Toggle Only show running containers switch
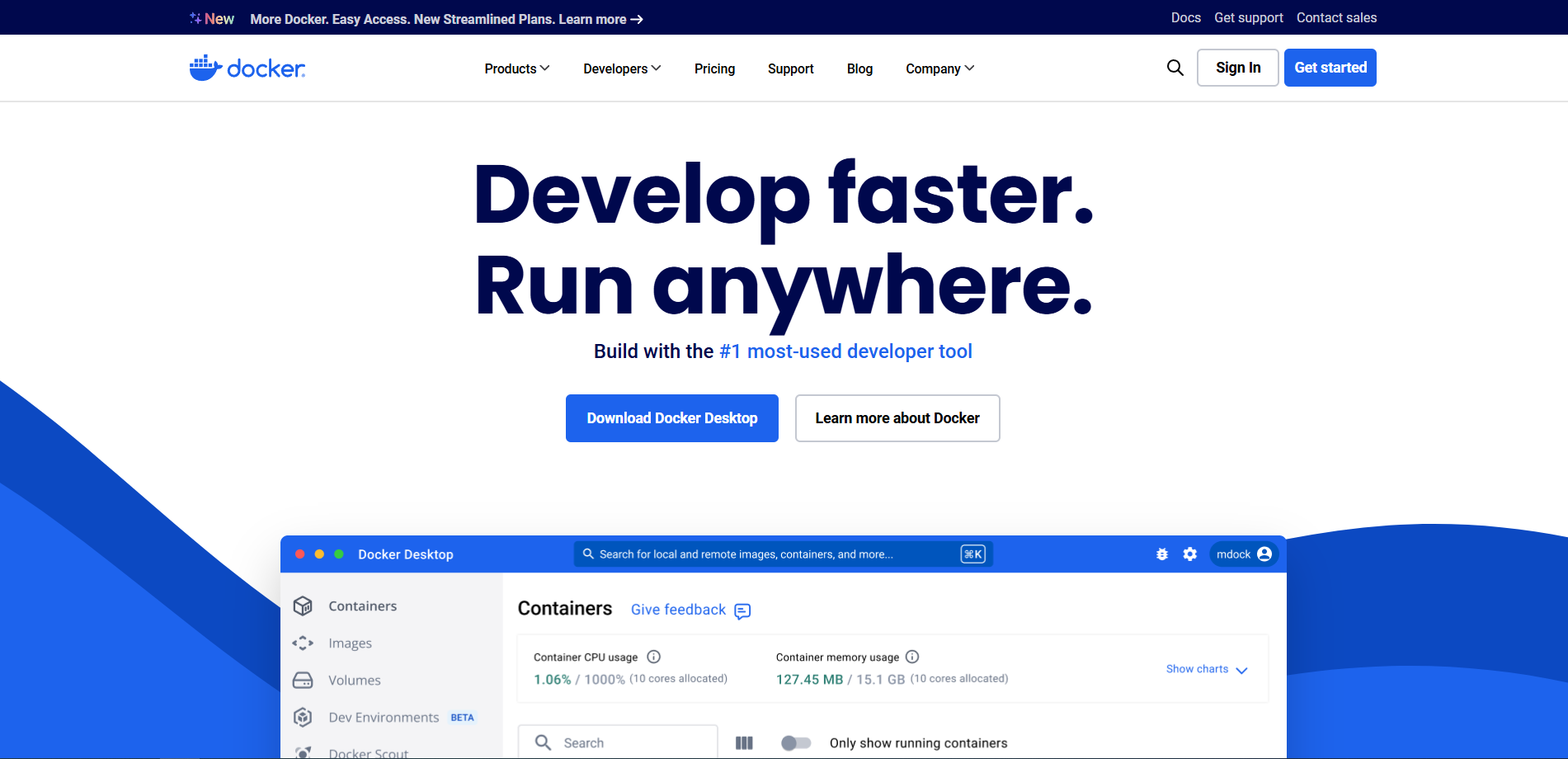 [796, 742]
